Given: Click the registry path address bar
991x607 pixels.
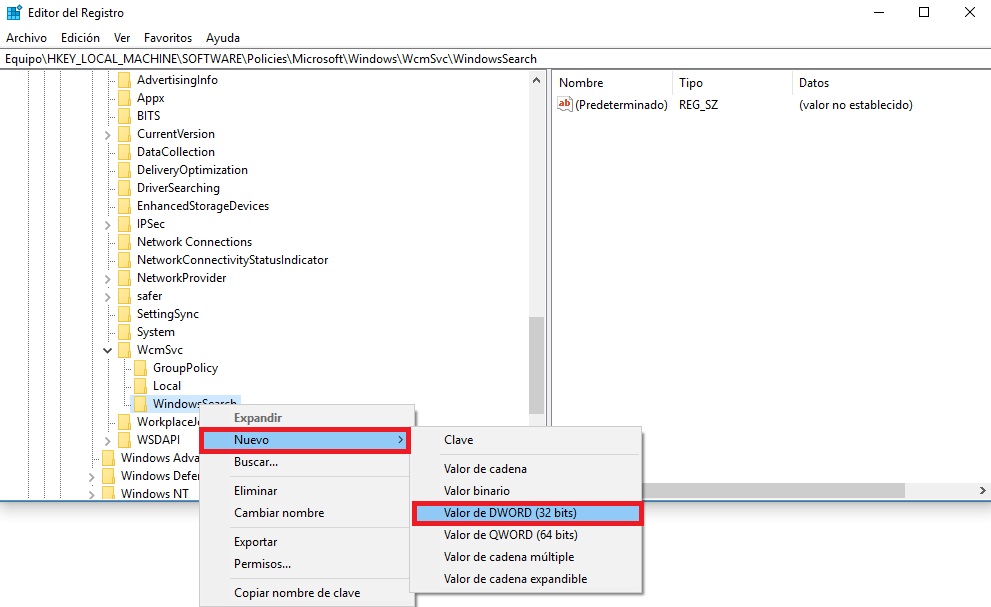Looking at the screenshot, I should point(496,59).
